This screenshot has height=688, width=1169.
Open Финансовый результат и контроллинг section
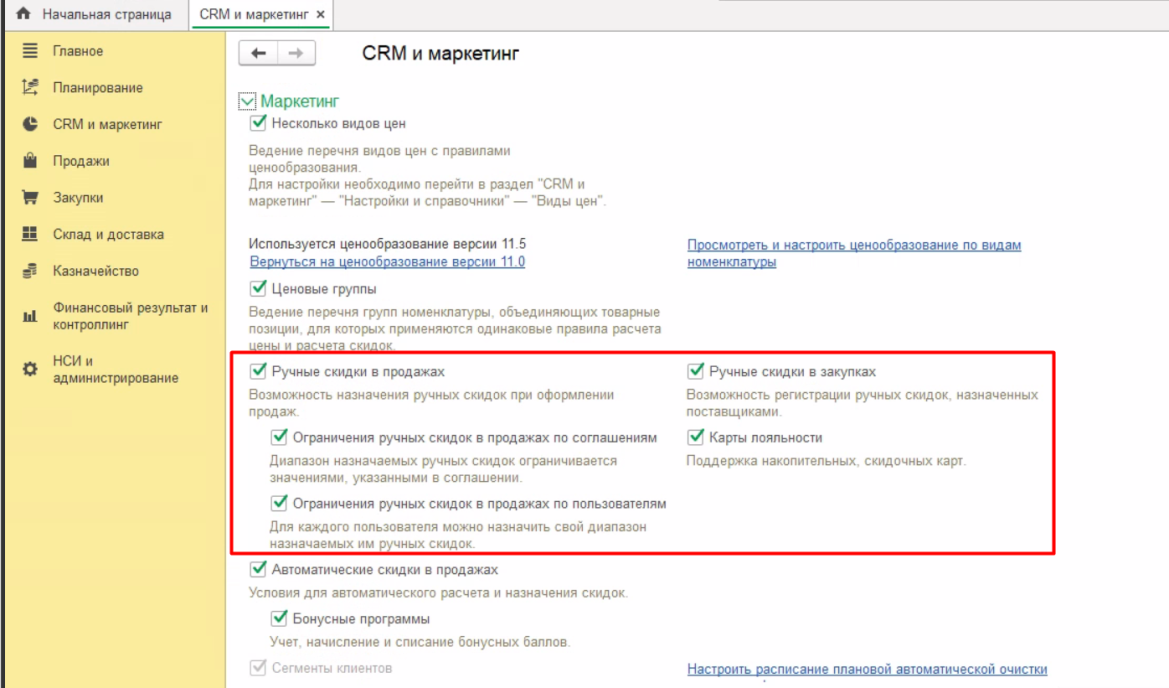[130, 316]
